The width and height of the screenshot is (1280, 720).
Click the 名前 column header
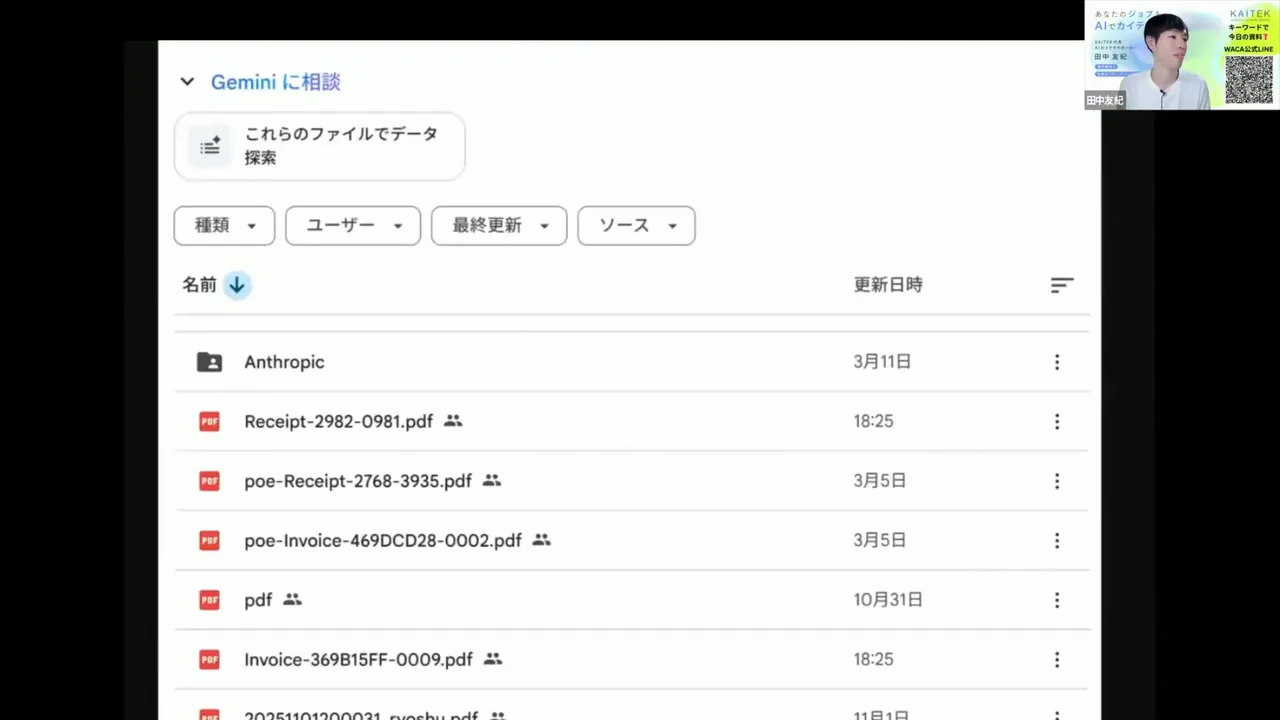point(199,285)
